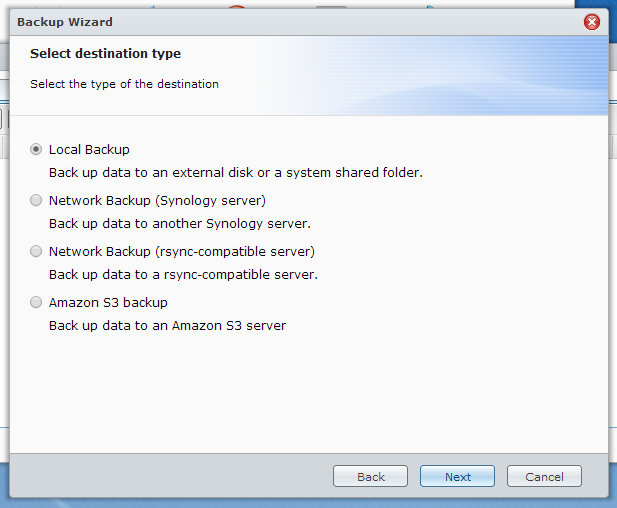The height and width of the screenshot is (508, 617).
Task: Click the Backup Wizard title bar text
Action: point(65,22)
